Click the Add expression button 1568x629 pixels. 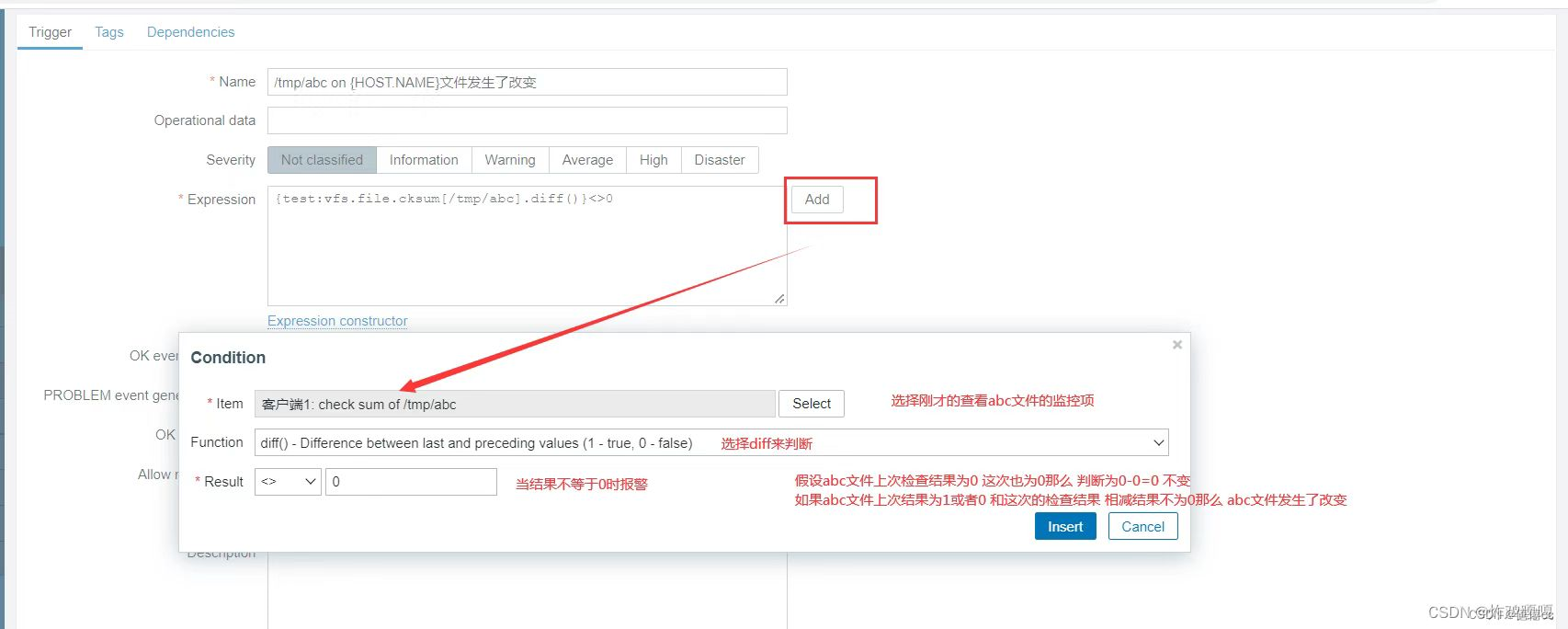(817, 200)
